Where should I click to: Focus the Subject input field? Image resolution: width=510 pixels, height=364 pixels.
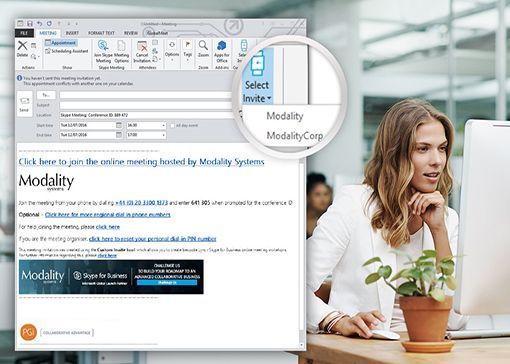(147, 105)
